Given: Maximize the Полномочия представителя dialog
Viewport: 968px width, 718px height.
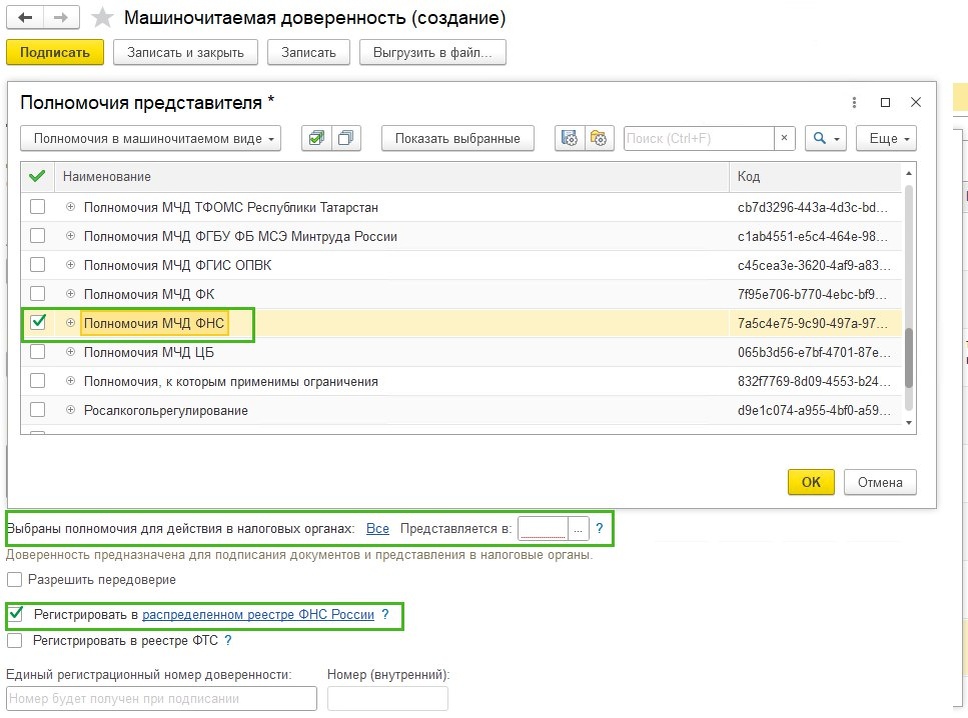Looking at the screenshot, I should [885, 102].
